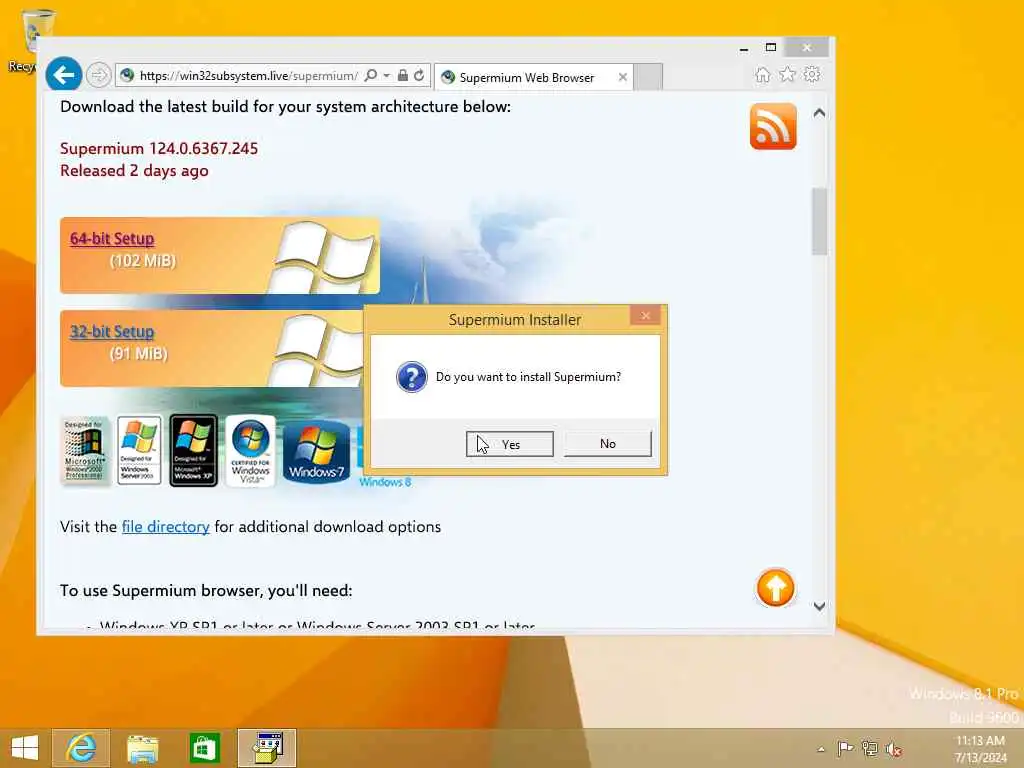The height and width of the screenshot is (768, 1024).
Task: Click the network tray icon
Action: pyautogui.click(x=869, y=748)
